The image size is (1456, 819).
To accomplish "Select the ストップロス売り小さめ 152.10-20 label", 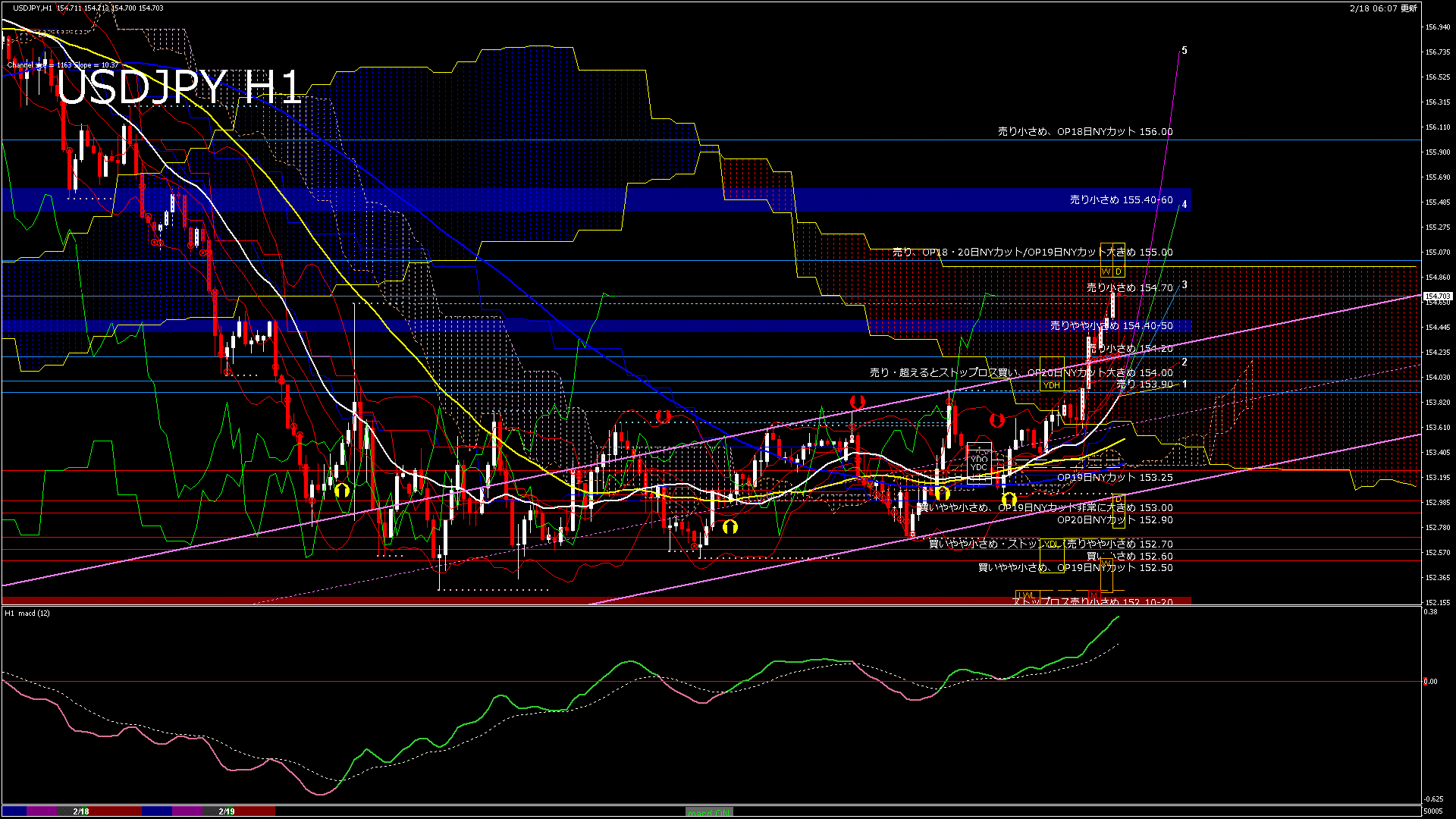I will point(1092,601).
